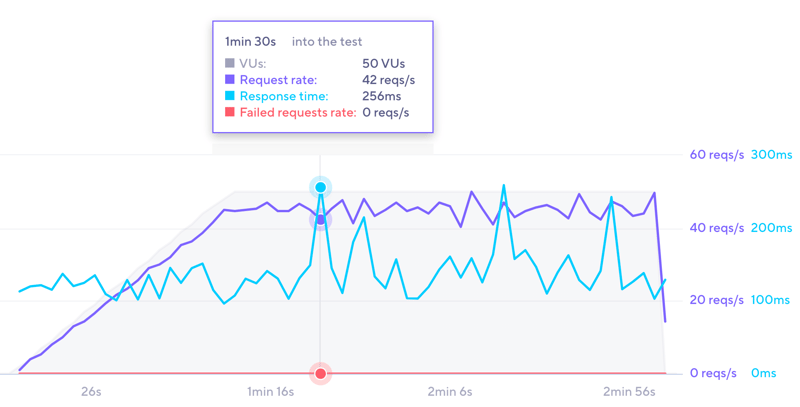The height and width of the screenshot is (407, 800).
Task: Click the 100ms axis label
Action: click(x=771, y=300)
